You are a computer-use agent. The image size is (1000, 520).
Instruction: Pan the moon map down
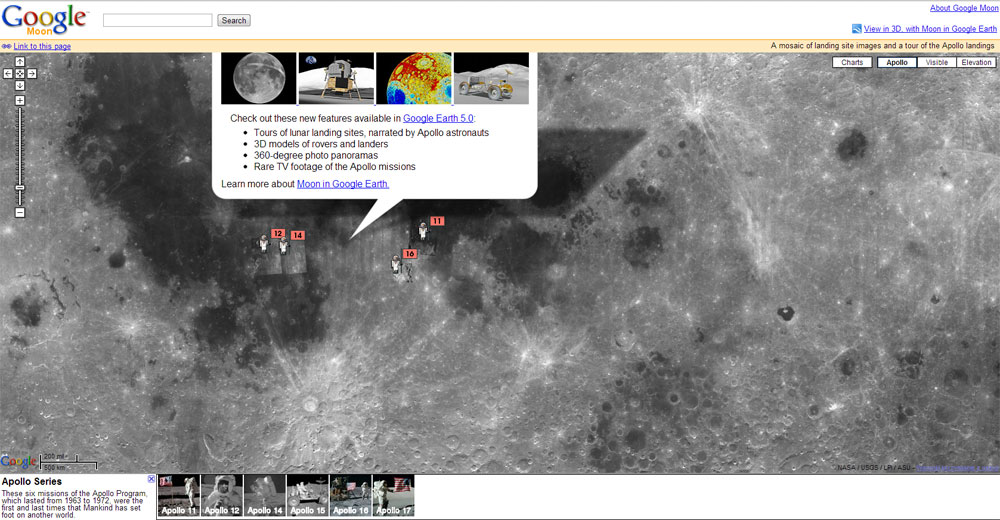click(20, 85)
